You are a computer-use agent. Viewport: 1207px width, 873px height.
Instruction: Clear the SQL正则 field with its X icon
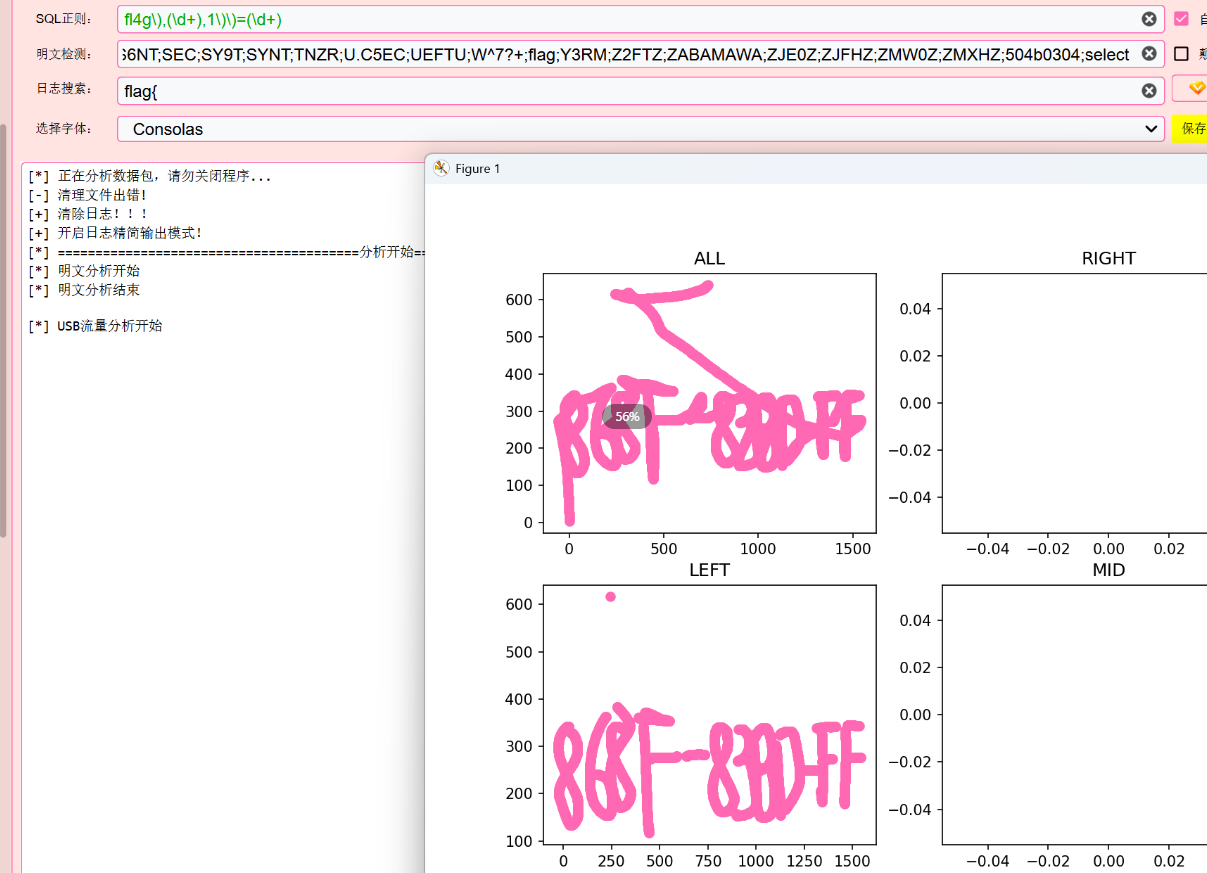point(1149,19)
